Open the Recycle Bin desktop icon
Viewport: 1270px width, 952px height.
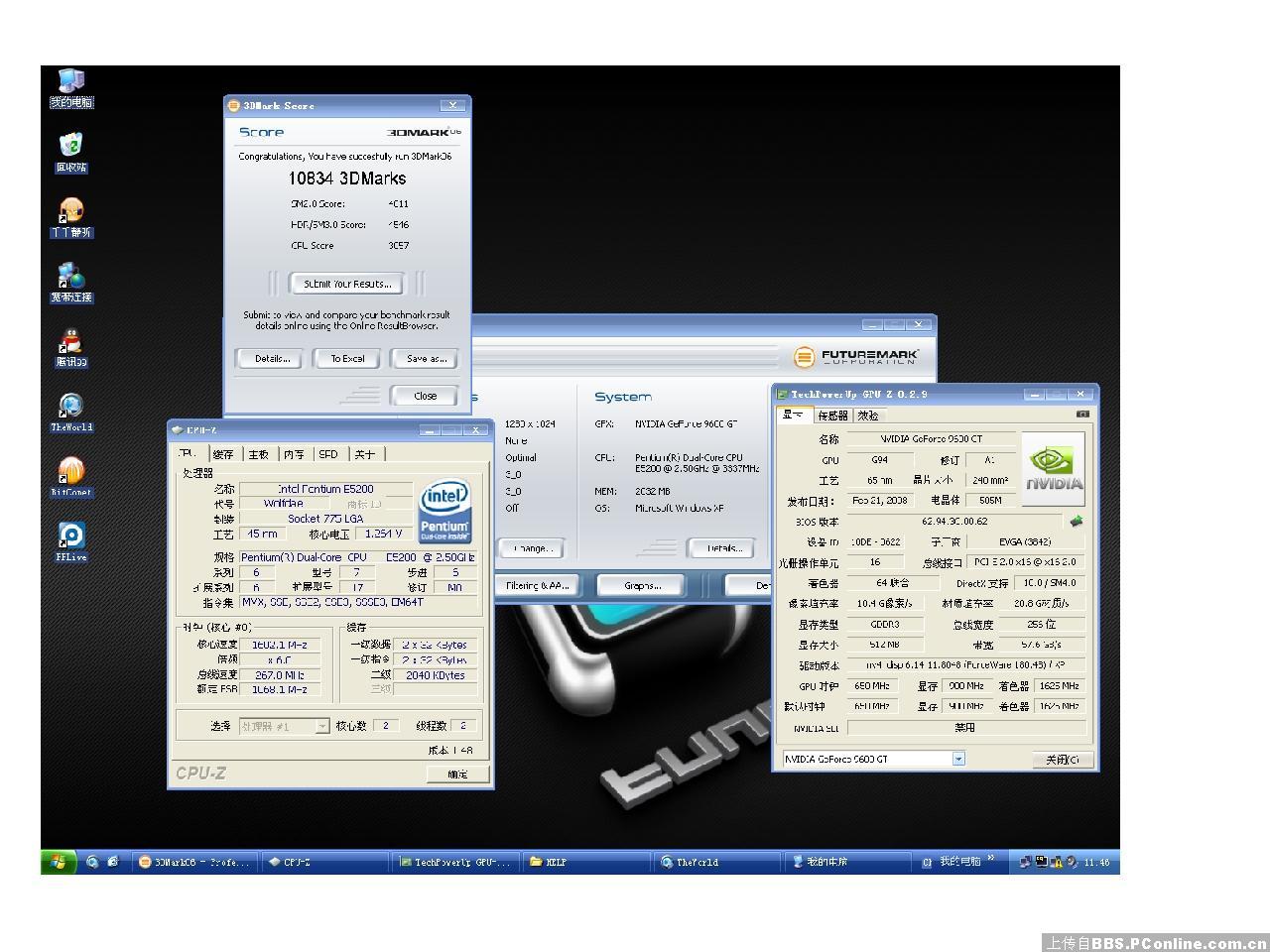point(71,154)
